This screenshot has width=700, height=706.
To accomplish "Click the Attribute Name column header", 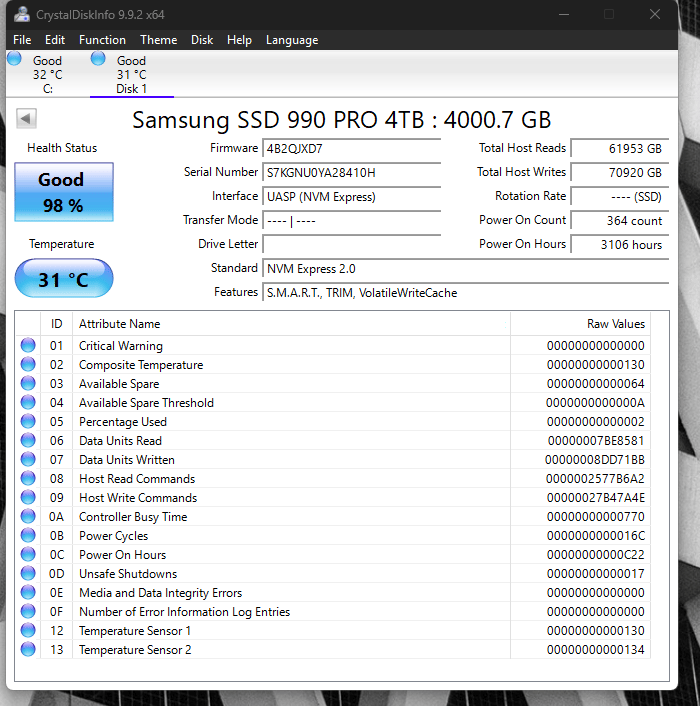I will [291, 324].
